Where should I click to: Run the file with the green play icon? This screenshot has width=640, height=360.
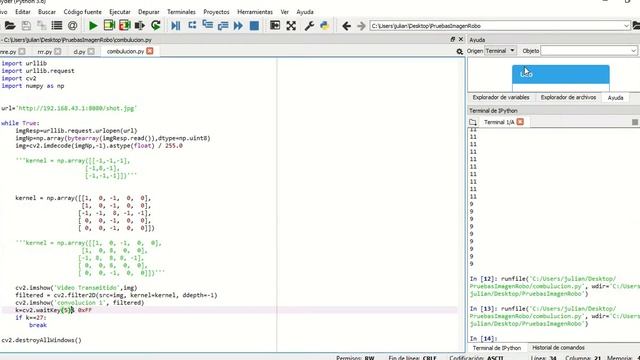(93, 26)
